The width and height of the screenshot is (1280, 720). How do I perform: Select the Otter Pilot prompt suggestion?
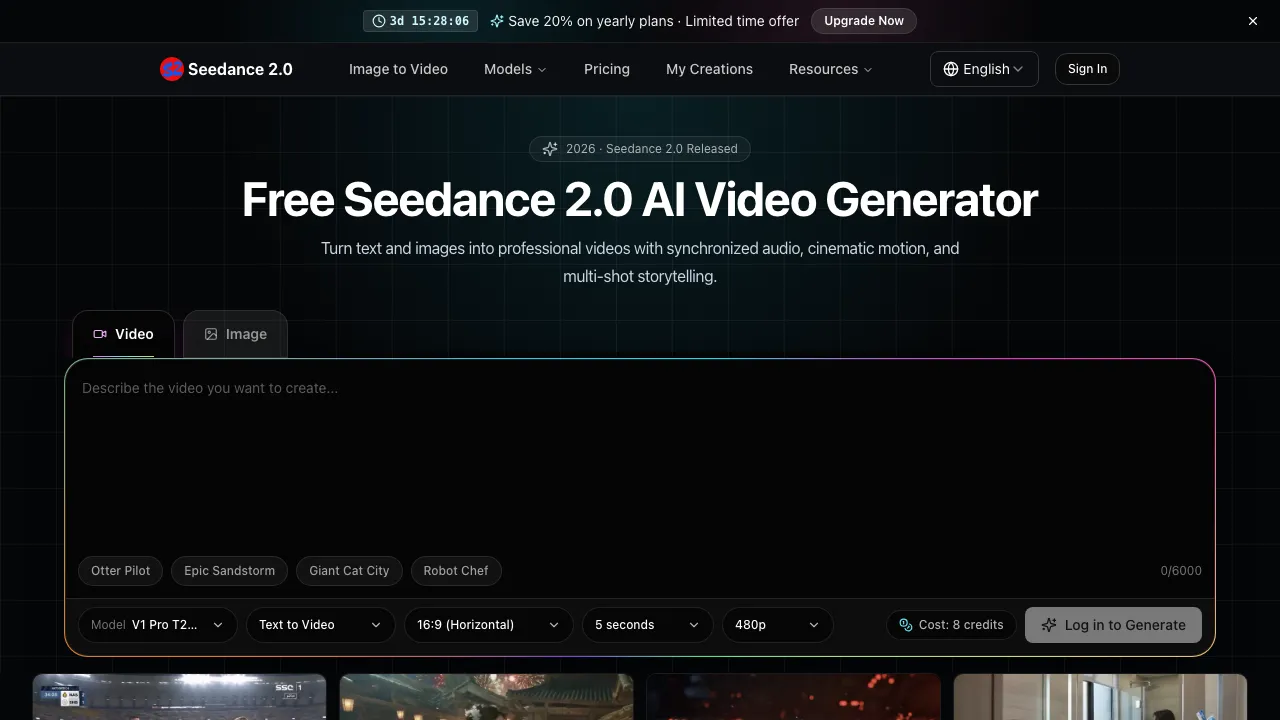121,571
